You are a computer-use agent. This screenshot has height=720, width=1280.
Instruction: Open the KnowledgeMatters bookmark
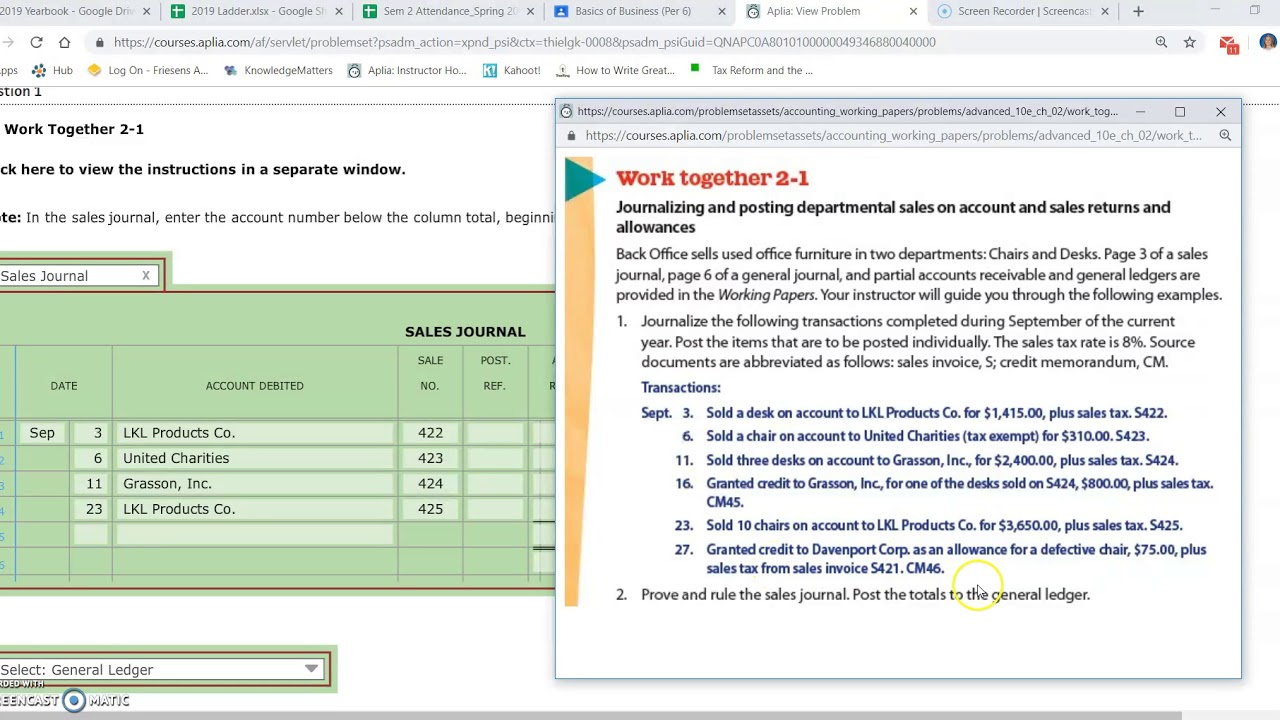click(278, 70)
